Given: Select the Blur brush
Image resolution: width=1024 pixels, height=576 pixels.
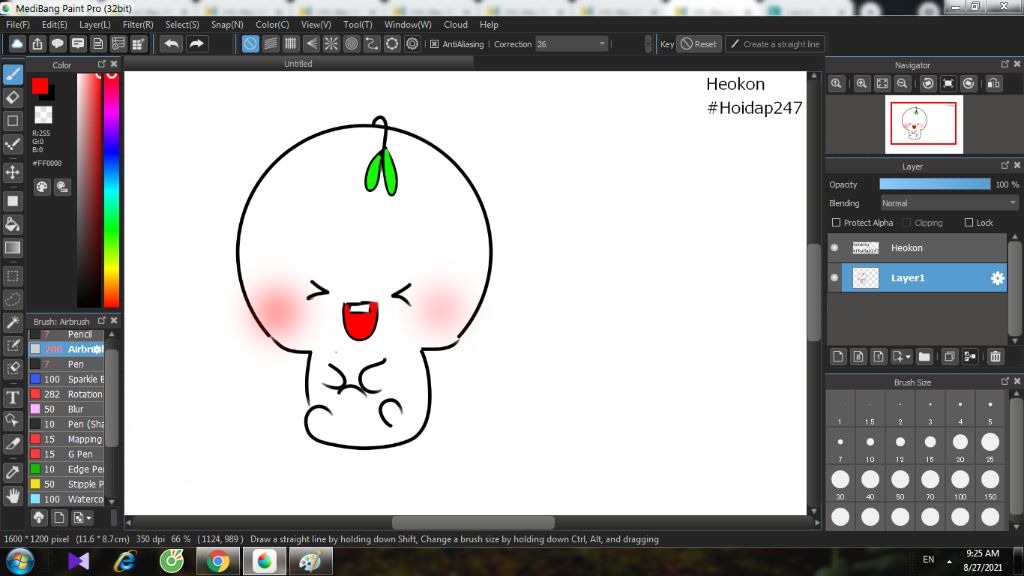Looking at the screenshot, I should click(x=67, y=409).
